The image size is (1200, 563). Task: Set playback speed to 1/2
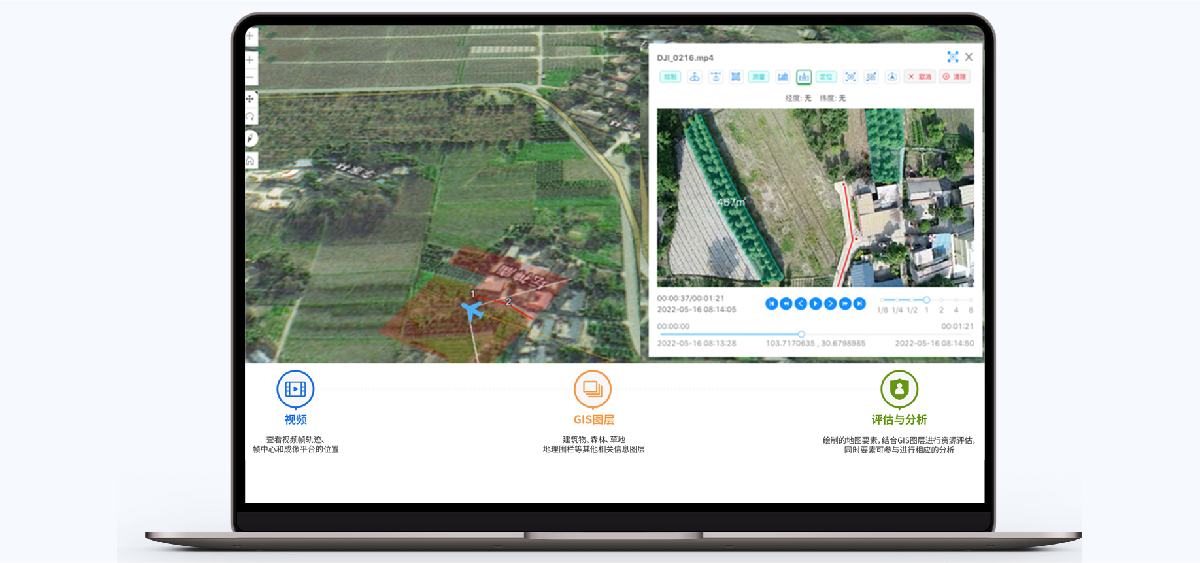pos(912,310)
